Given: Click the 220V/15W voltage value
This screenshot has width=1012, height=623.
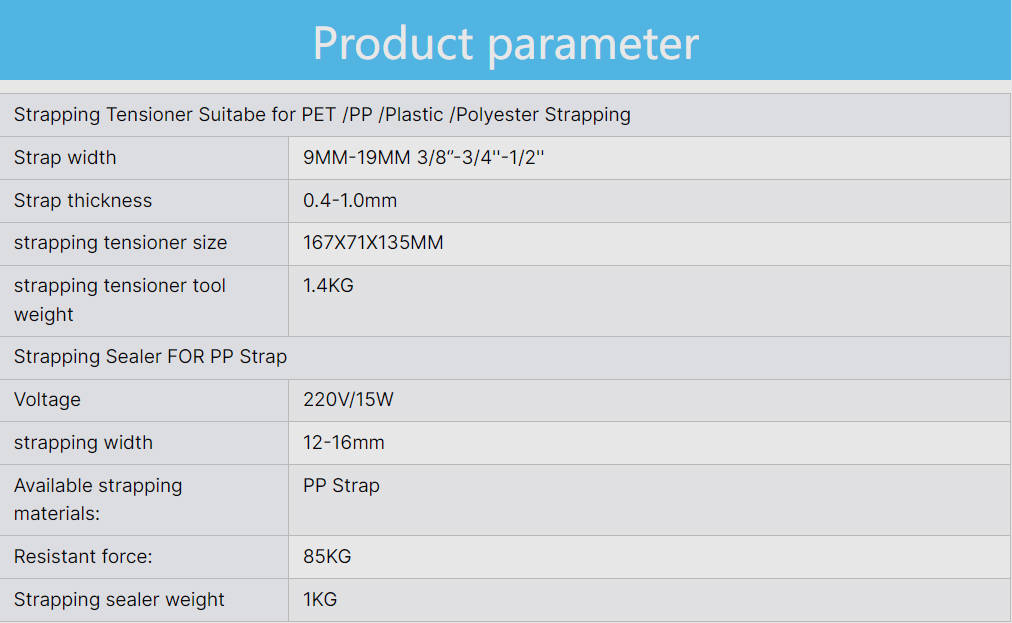Looking at the screenshot, I should [348, 400].
